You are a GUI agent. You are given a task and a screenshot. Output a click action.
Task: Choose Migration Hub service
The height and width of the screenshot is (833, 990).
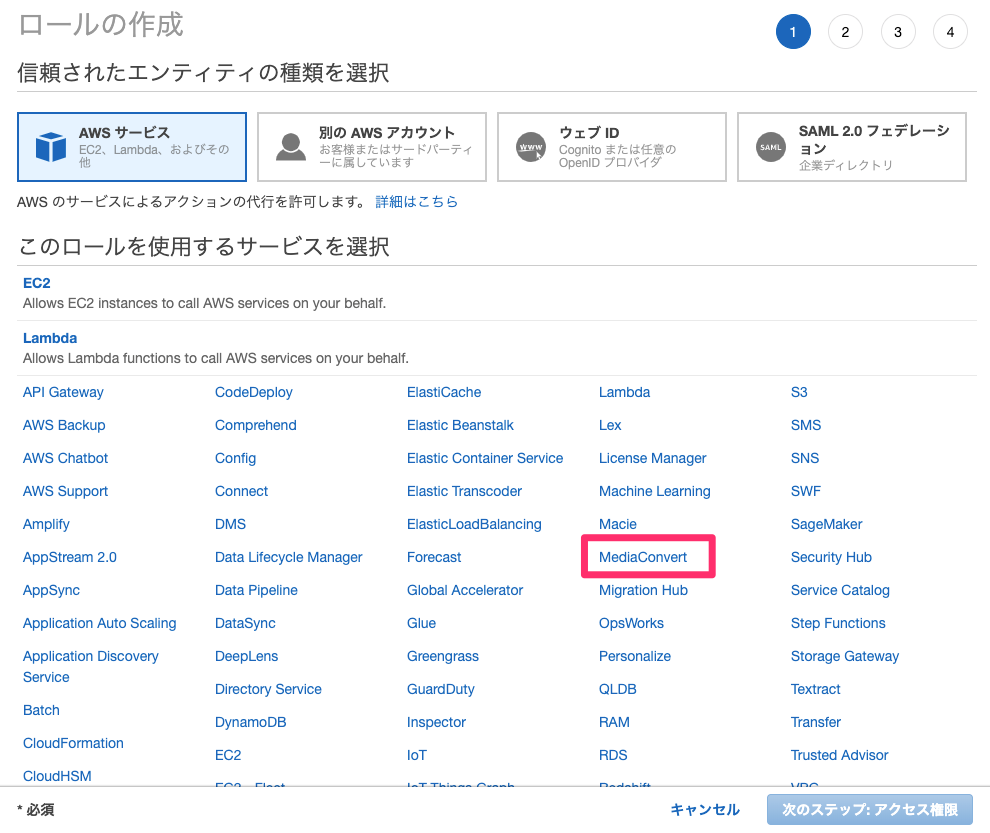click(x=643, y=590)
